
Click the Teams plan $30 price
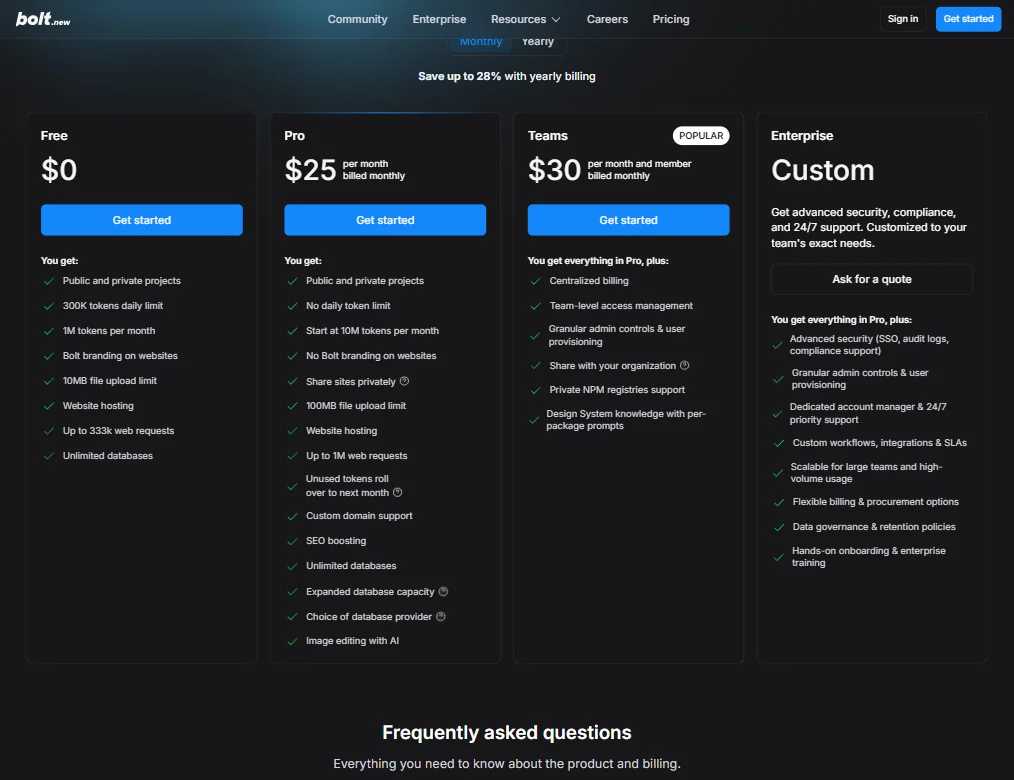(x=554, y=170)
